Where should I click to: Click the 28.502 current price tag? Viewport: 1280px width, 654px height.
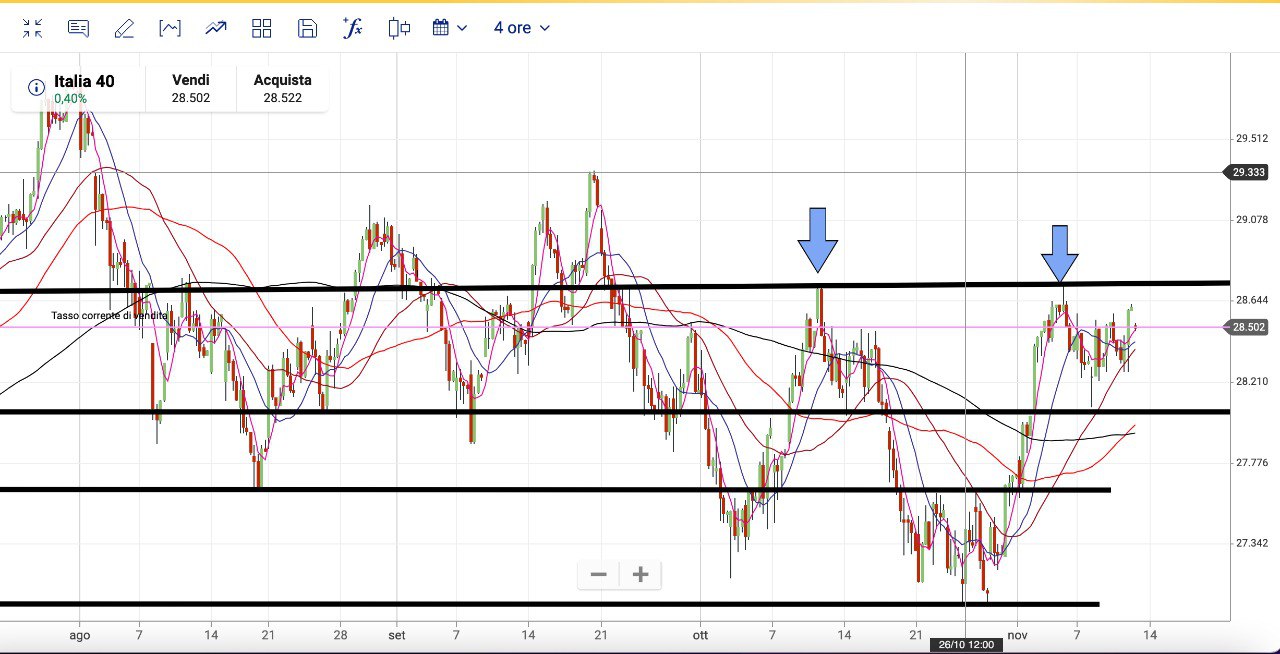tap(1248, 327)
